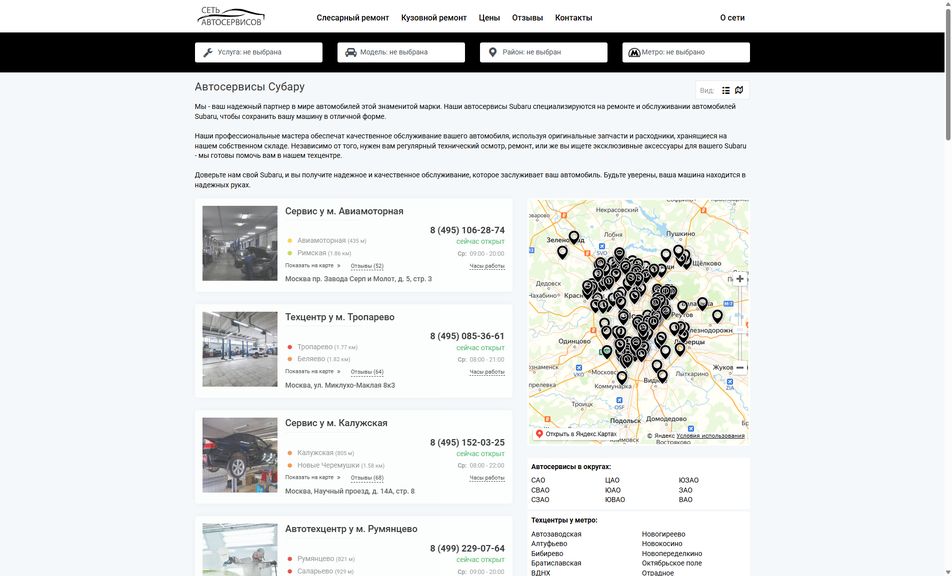Open the Калужская service photo
952x576 pixels.
[240, 455]
